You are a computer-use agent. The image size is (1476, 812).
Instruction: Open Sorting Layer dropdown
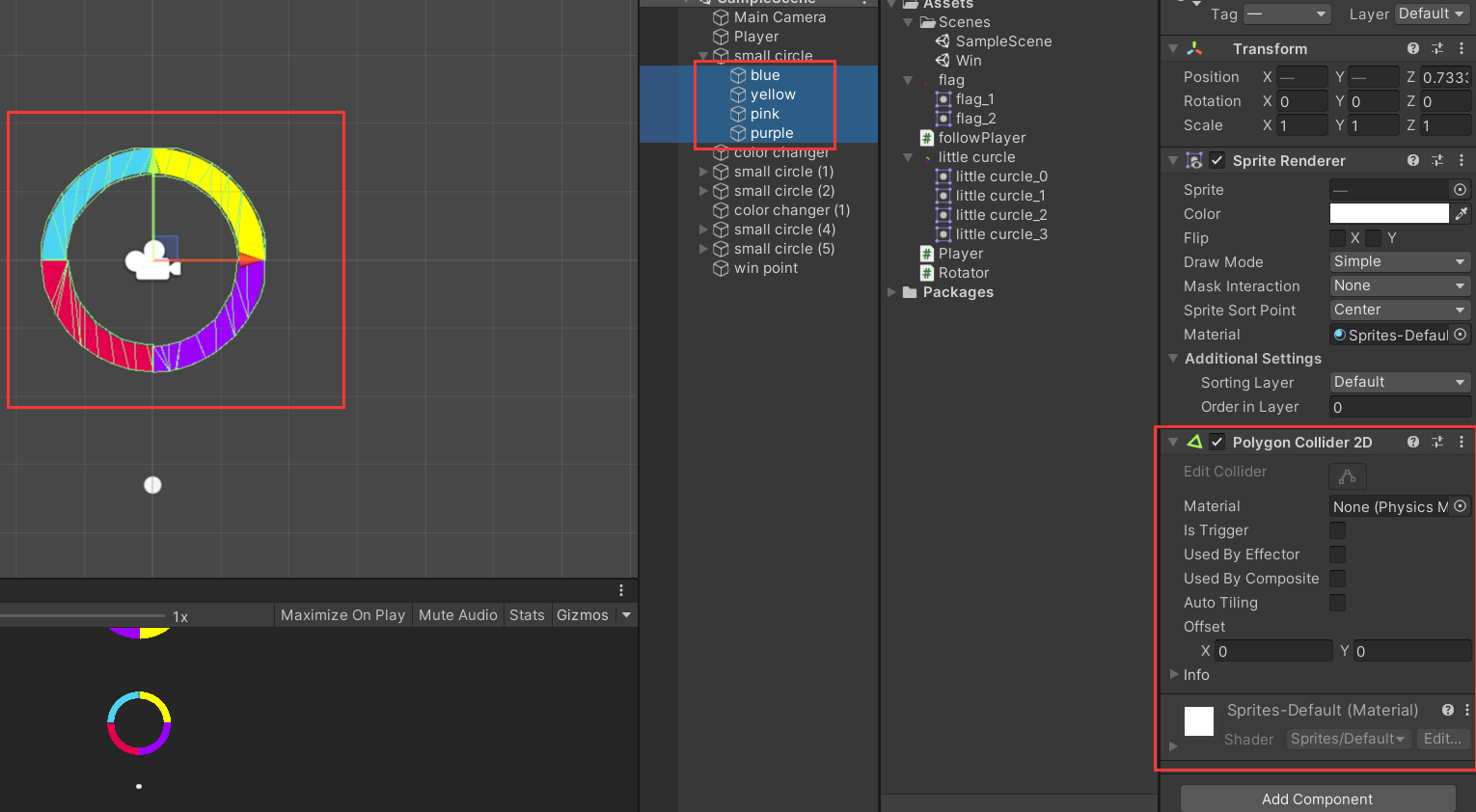point(1400,382)
